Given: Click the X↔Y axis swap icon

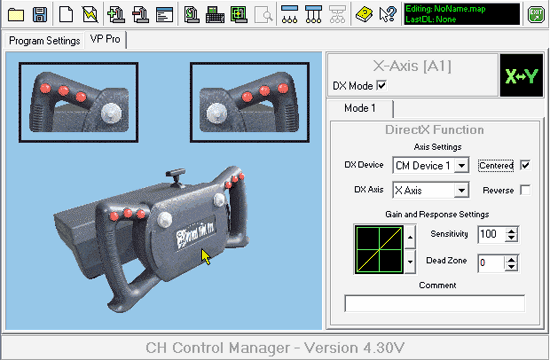Looking at the screenshot, I should 521,75.
